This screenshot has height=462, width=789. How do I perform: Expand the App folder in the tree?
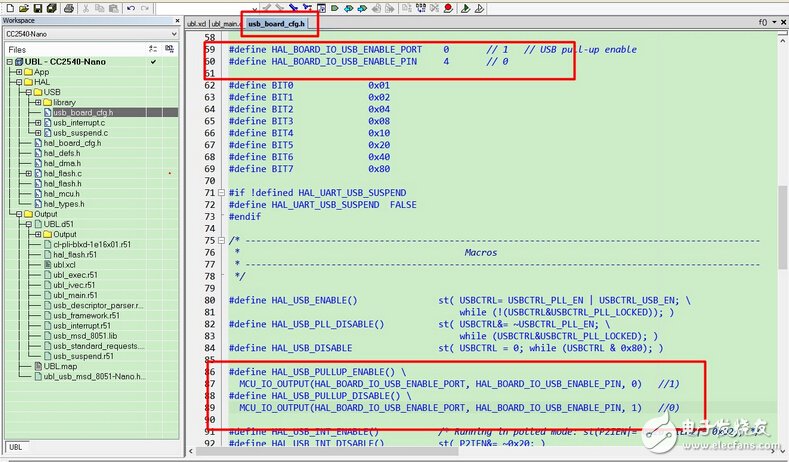(x=19, y=73)
